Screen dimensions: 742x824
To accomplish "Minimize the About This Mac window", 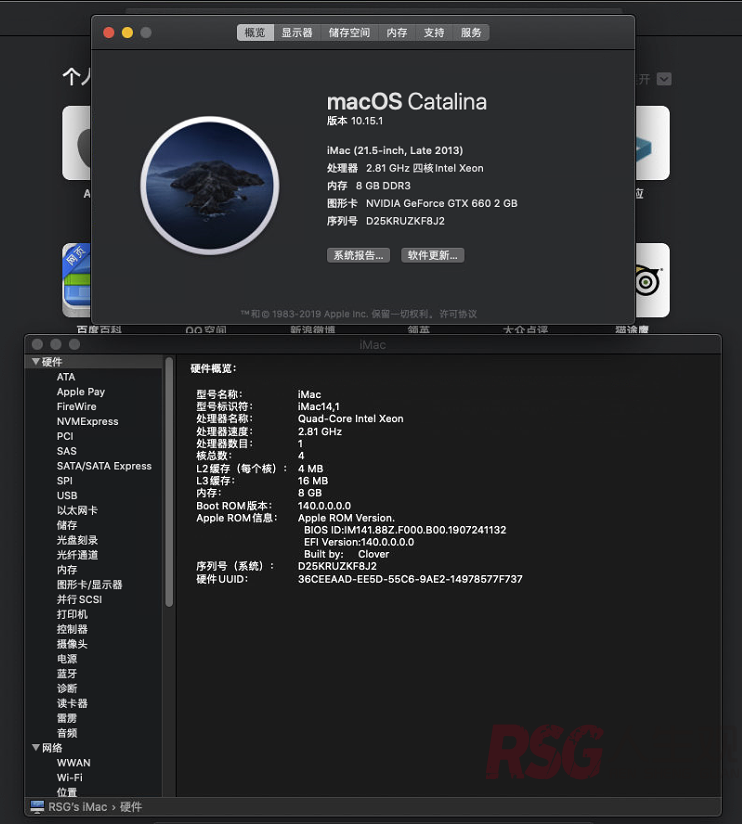I will [x=127, y=33].
